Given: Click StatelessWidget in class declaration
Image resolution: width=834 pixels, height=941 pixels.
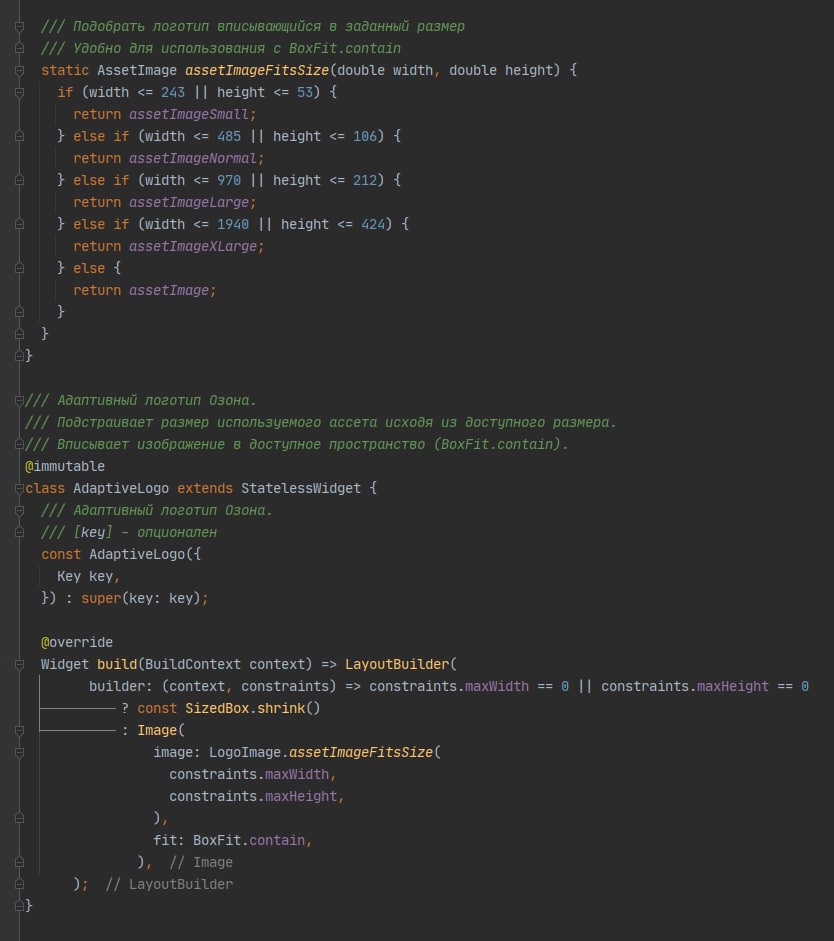Looking at the screenshot, I should click(x=301, y=489).
